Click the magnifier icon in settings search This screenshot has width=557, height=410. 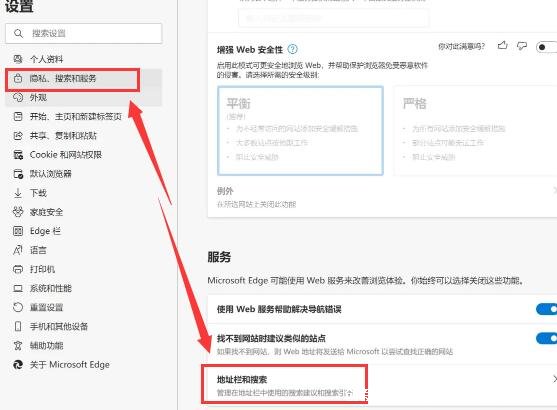coord(18,33)
